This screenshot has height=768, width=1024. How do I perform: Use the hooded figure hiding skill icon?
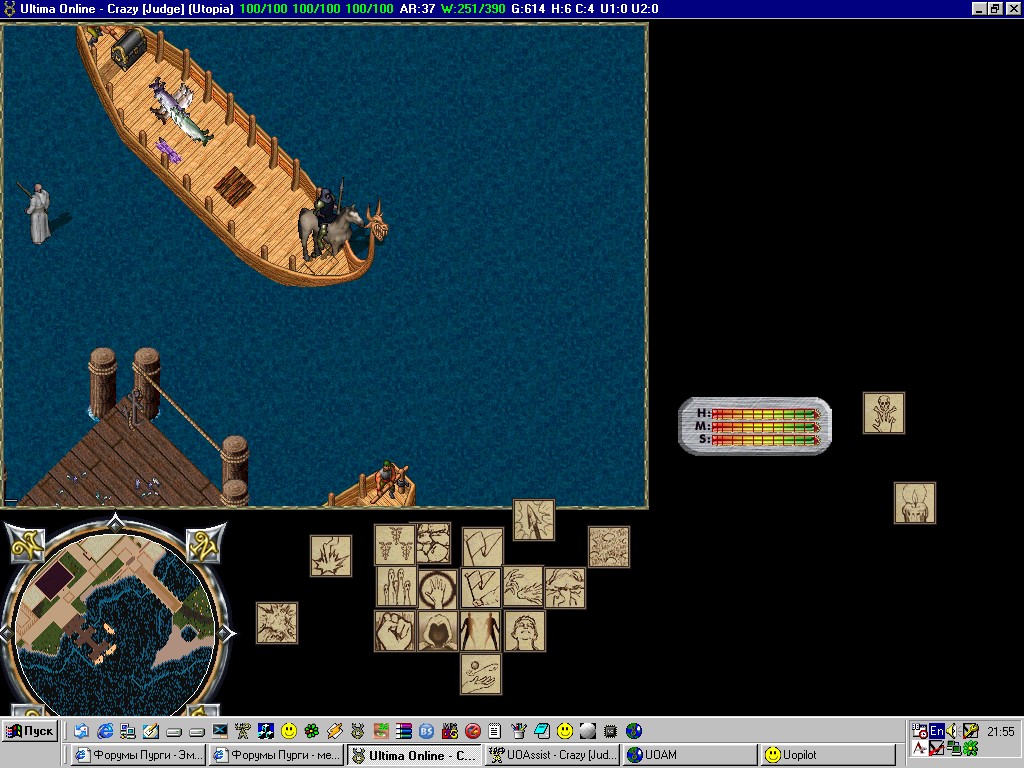(438, 630)
